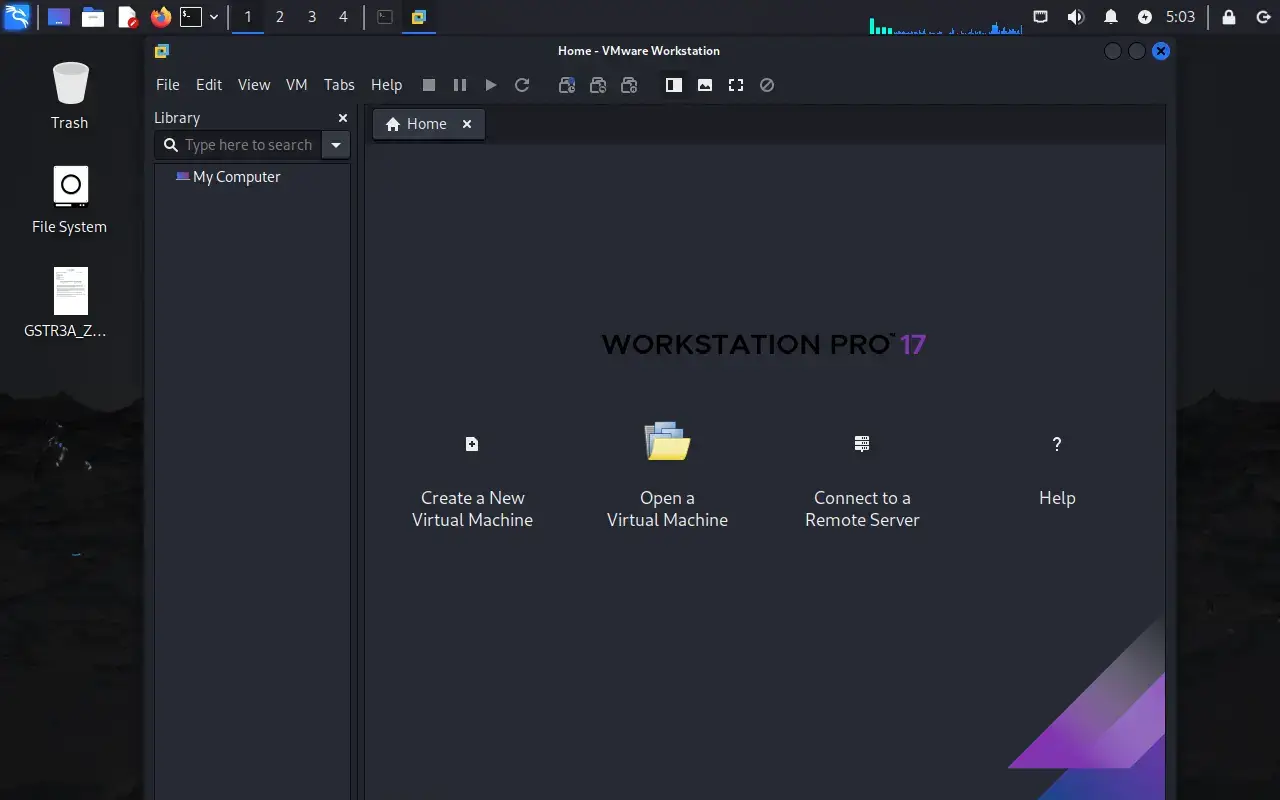Open the VM menu
This screenshot has width=1280, height=800.
[x=296, y=85]
